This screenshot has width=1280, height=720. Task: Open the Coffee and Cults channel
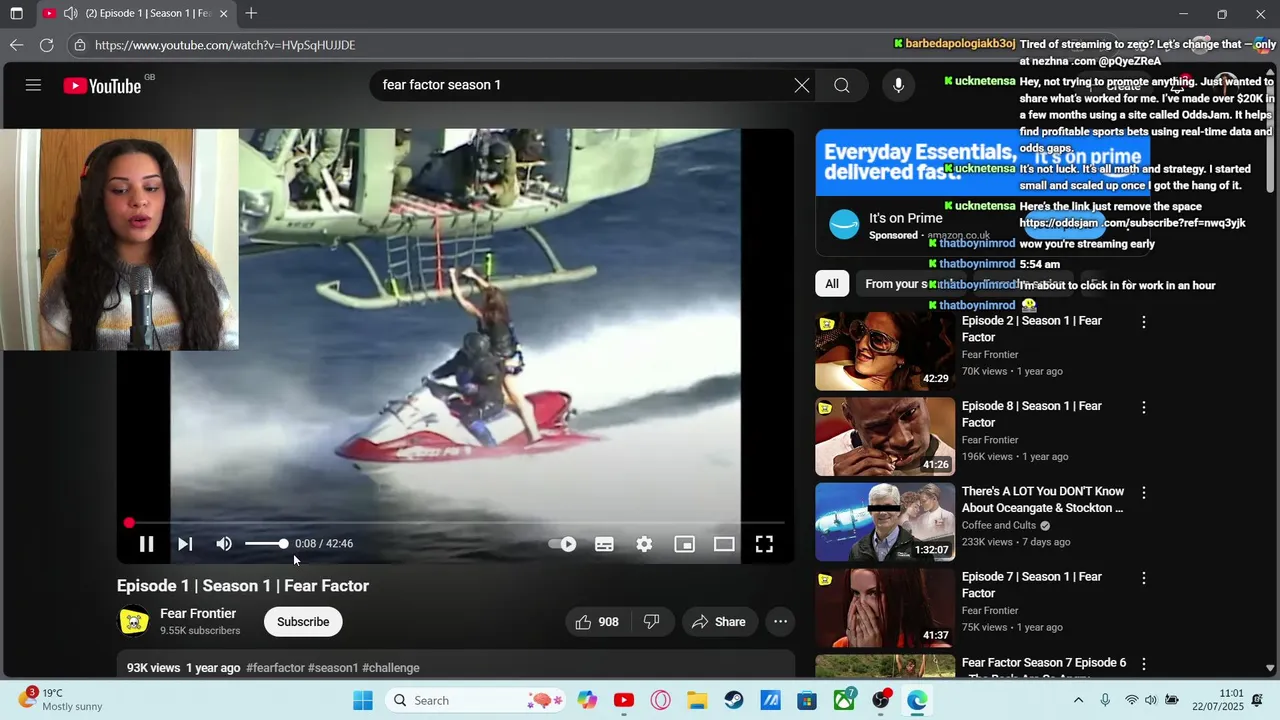[998, 526]
